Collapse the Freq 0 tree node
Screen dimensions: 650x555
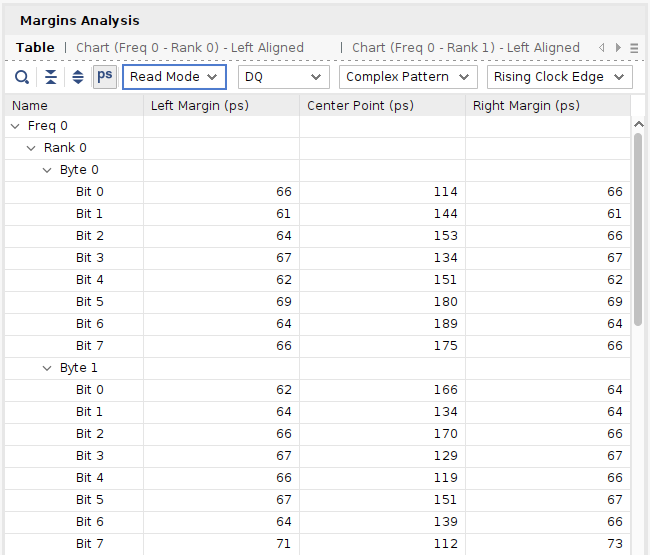15,126
